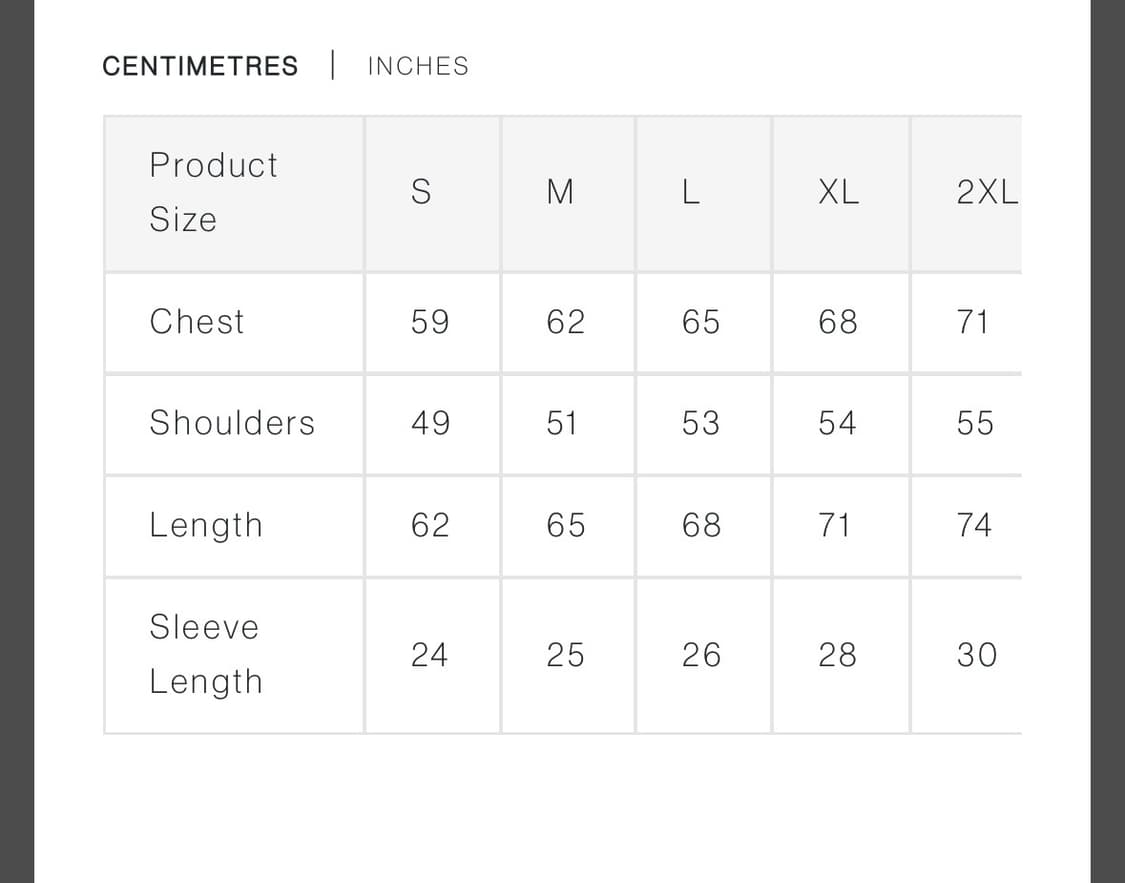The image size is (1125, 883).
Task: Click the L size column header
Action: [690, 192]
